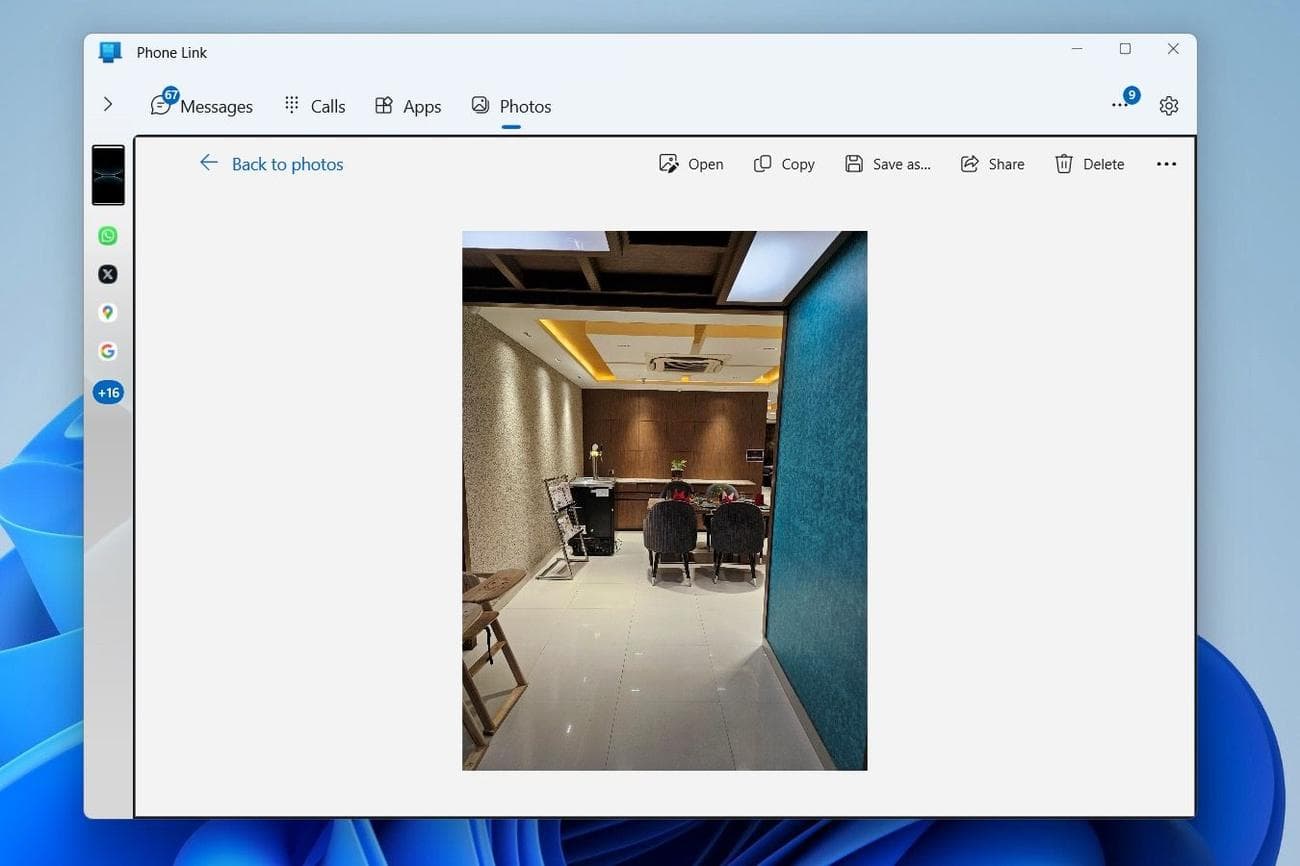Click Save as... to save photo
The width and height of the screenshot is (1300, 866).
click(888, 164)
